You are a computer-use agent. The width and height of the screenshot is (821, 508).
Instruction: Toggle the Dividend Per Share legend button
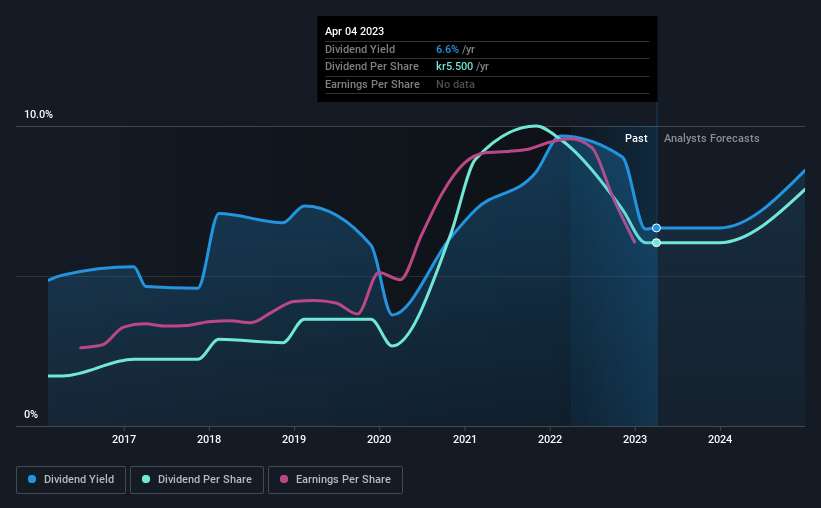pos(197,480)
